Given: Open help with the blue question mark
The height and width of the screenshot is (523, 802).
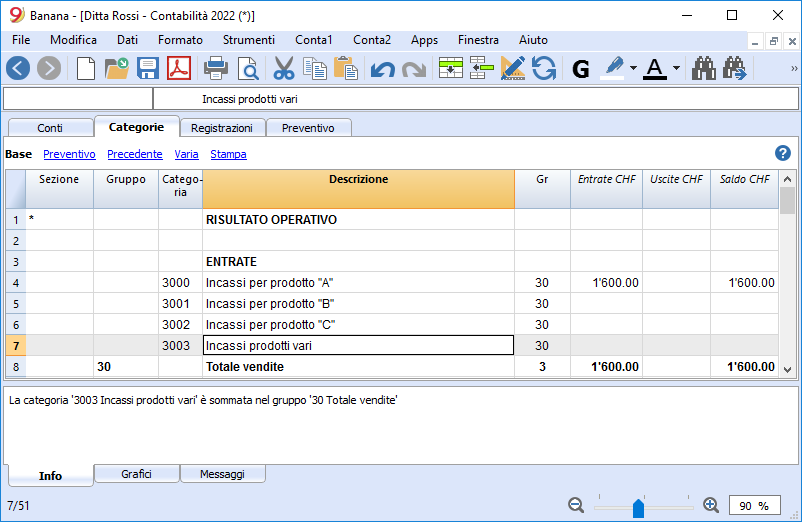Looking at the screenshot, I should coord(783,153).
